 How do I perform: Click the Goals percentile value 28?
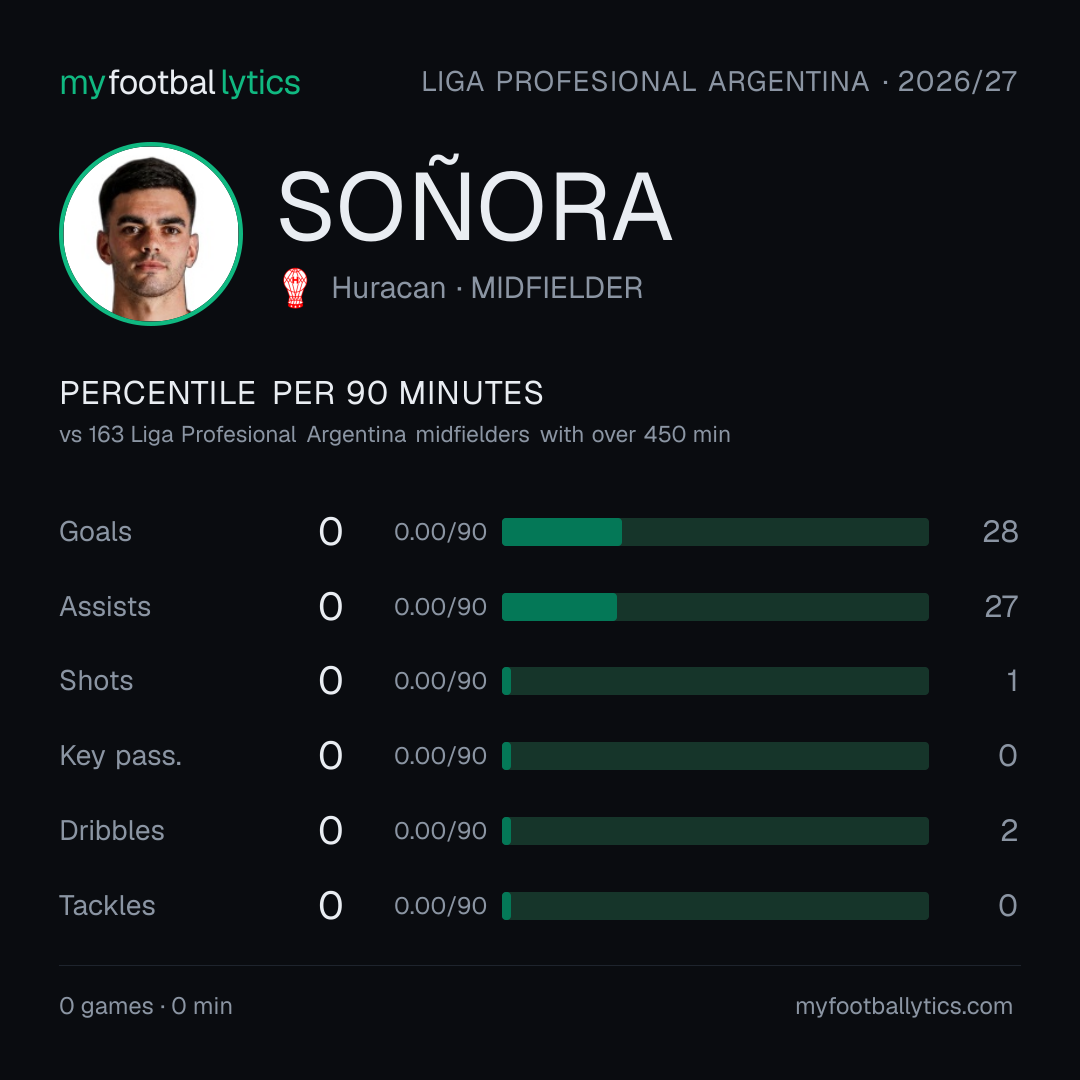coord(1000,532)
